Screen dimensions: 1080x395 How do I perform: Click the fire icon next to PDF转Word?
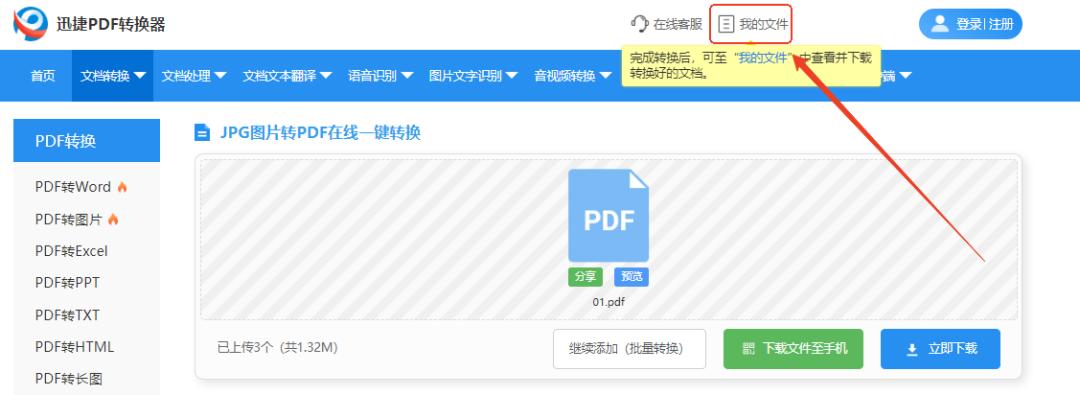tap(122, 187)
